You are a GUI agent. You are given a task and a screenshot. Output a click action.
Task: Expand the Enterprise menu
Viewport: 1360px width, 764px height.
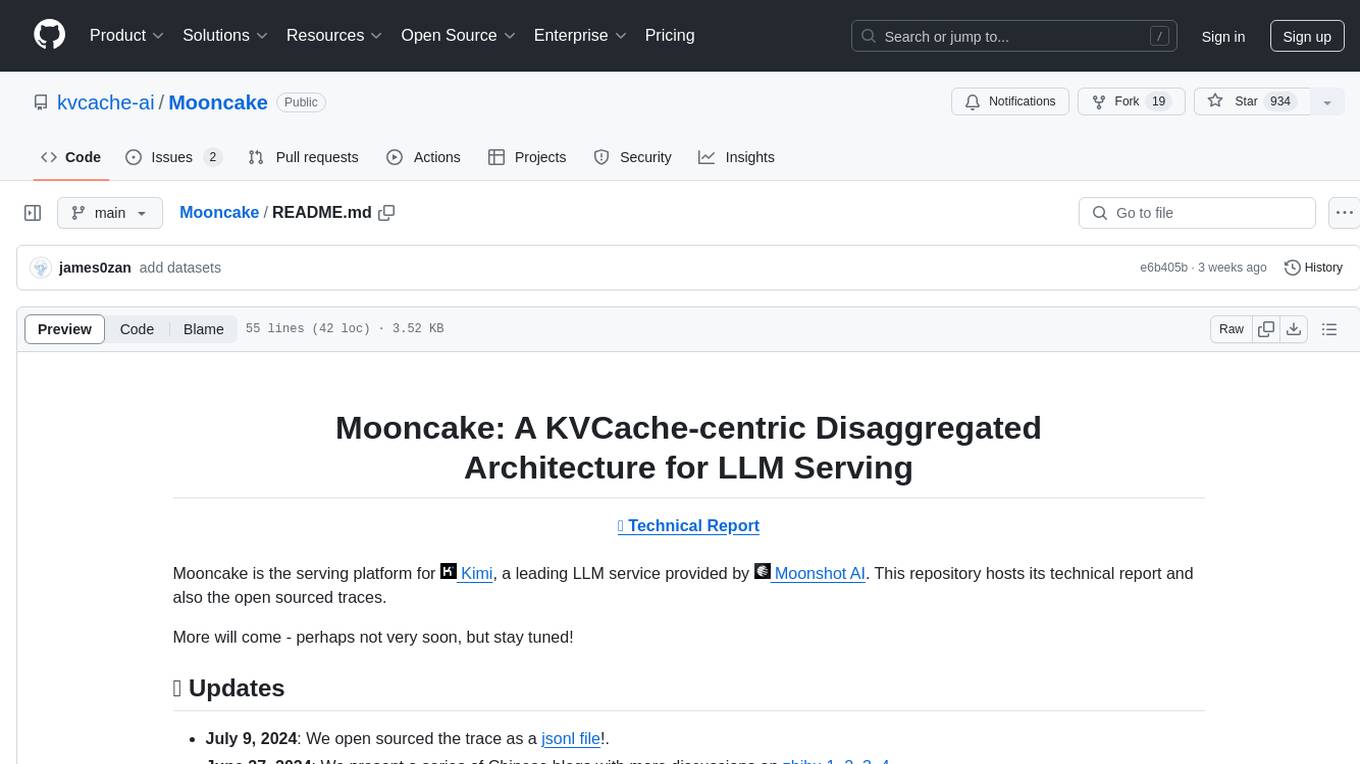(580, 35)
